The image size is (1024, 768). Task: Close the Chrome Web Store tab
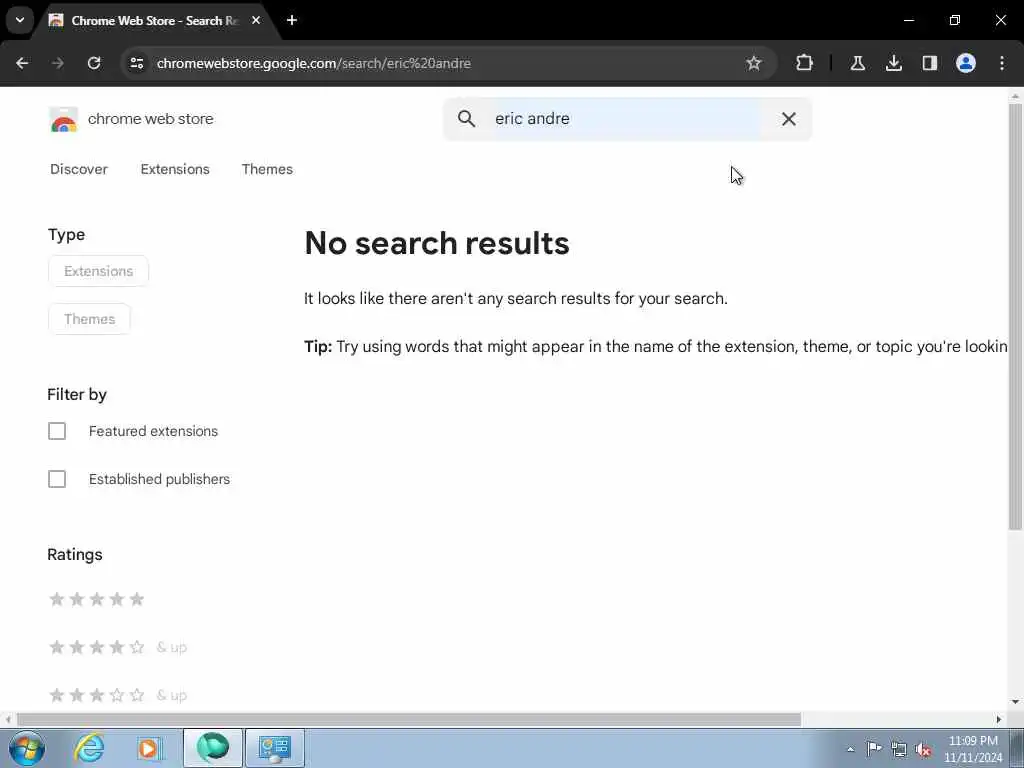256,20
